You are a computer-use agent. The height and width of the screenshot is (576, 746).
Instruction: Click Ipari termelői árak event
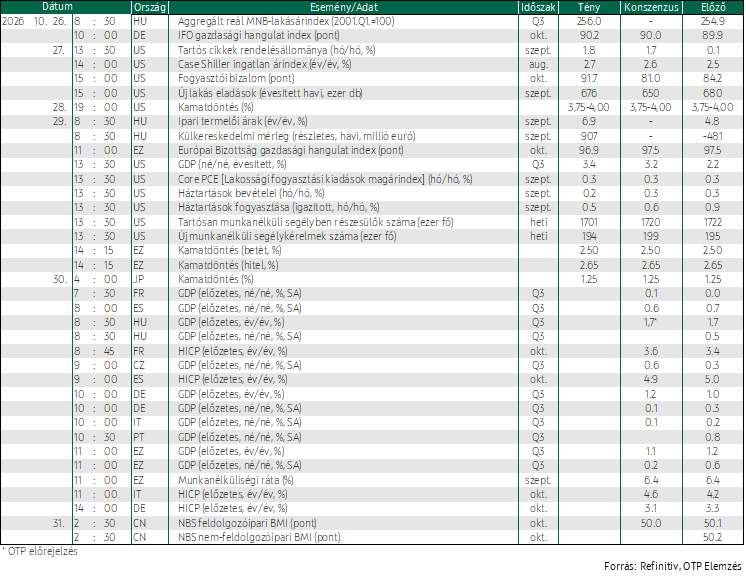243,121
